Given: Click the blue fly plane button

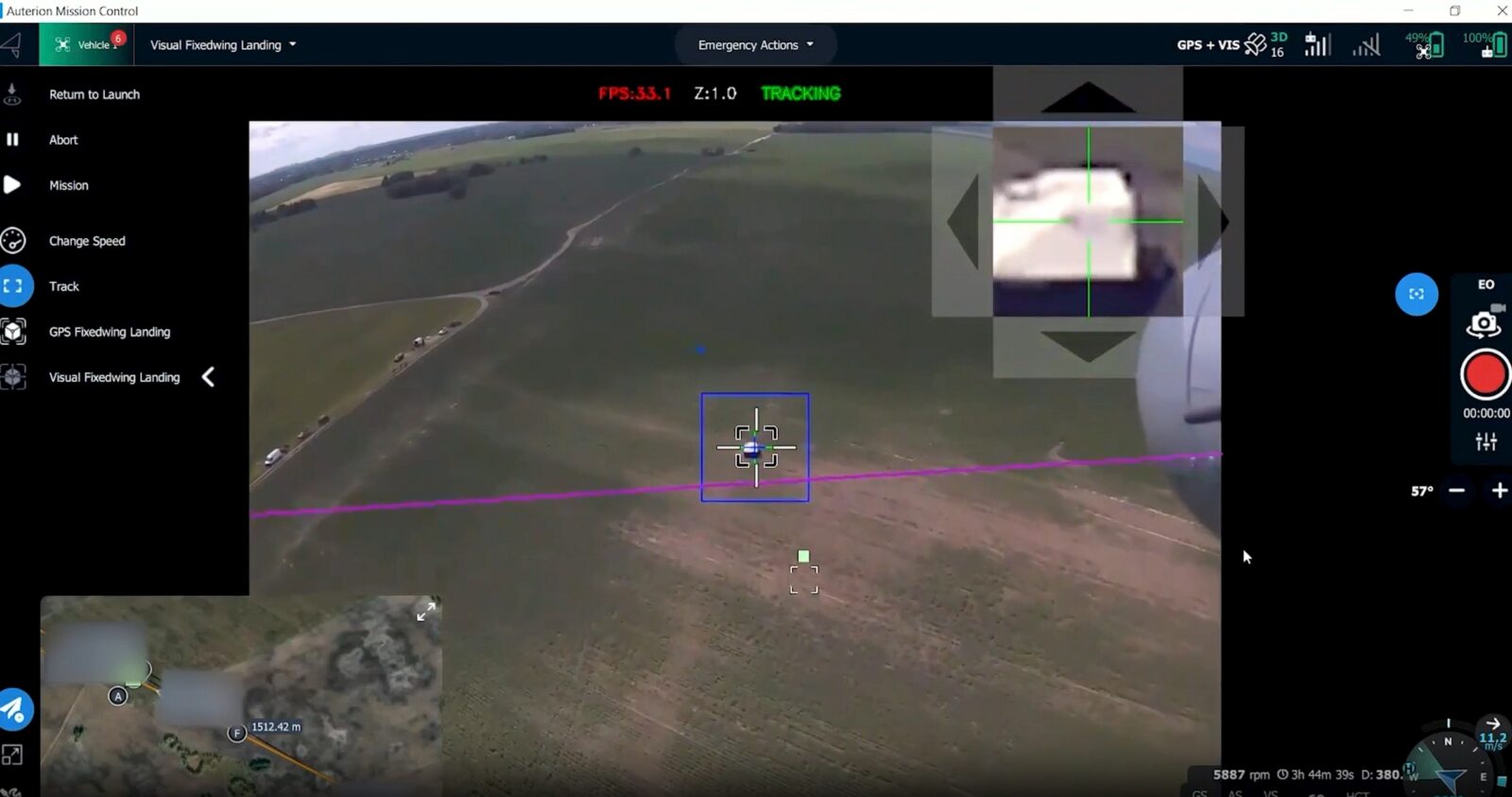Looking at the screenshot, I should (x=15, y=709).
